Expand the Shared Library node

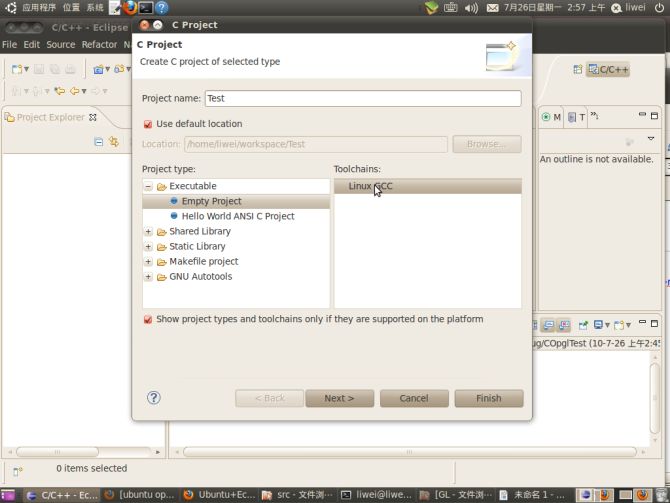(x=148, y=232)
